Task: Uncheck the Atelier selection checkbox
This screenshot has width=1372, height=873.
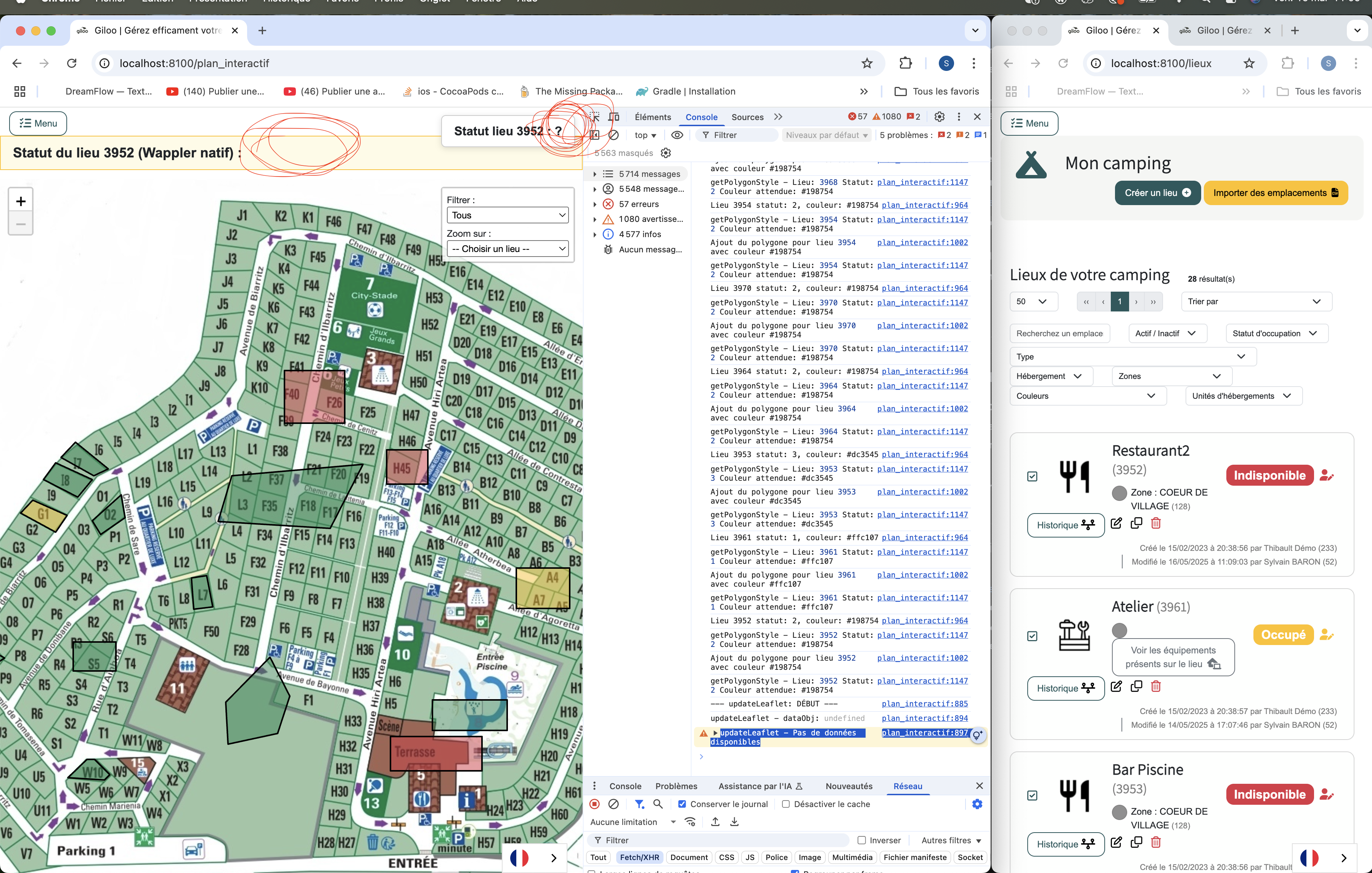Action: [x=1032, y=636]
